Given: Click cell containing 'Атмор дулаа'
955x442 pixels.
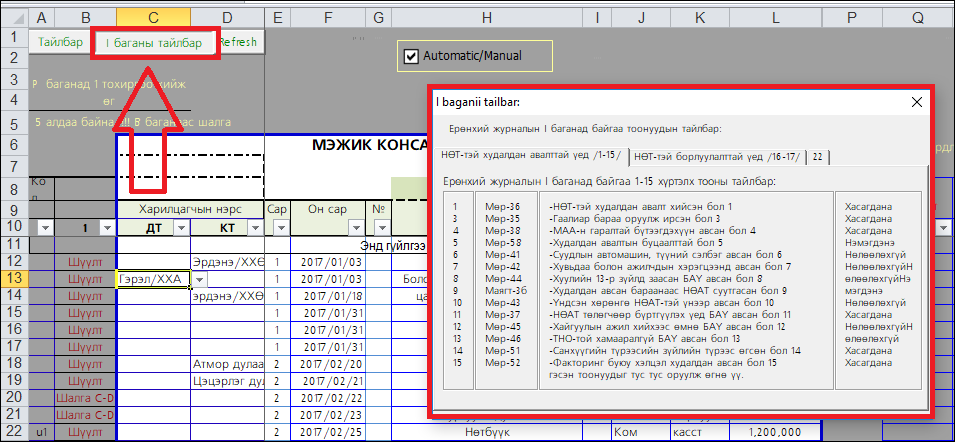Looking at the screenshot, I should point(227,364).
